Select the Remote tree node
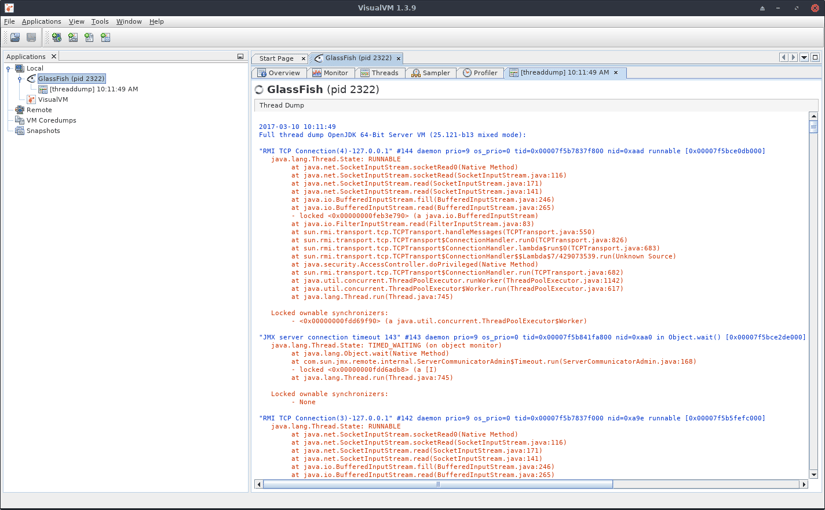This screenshot has width=825, height=510. pyautogui.click(x=39, y=109)
